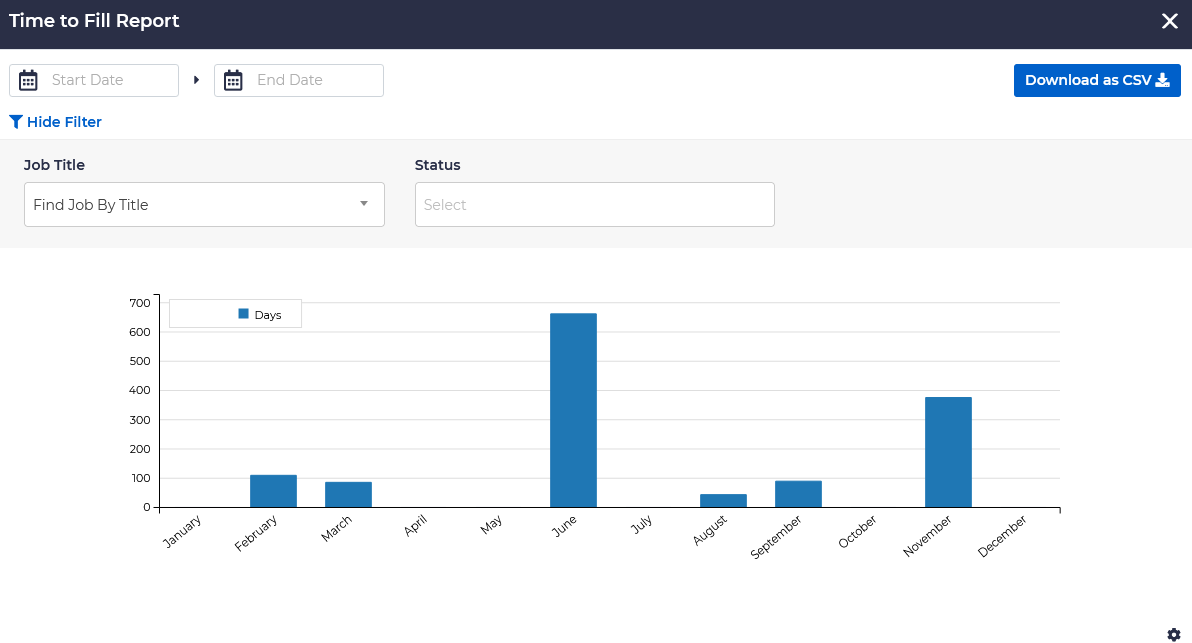Click the August bar in chart
This screenshot has height=643, width=1192.
[x=723, y=500]
